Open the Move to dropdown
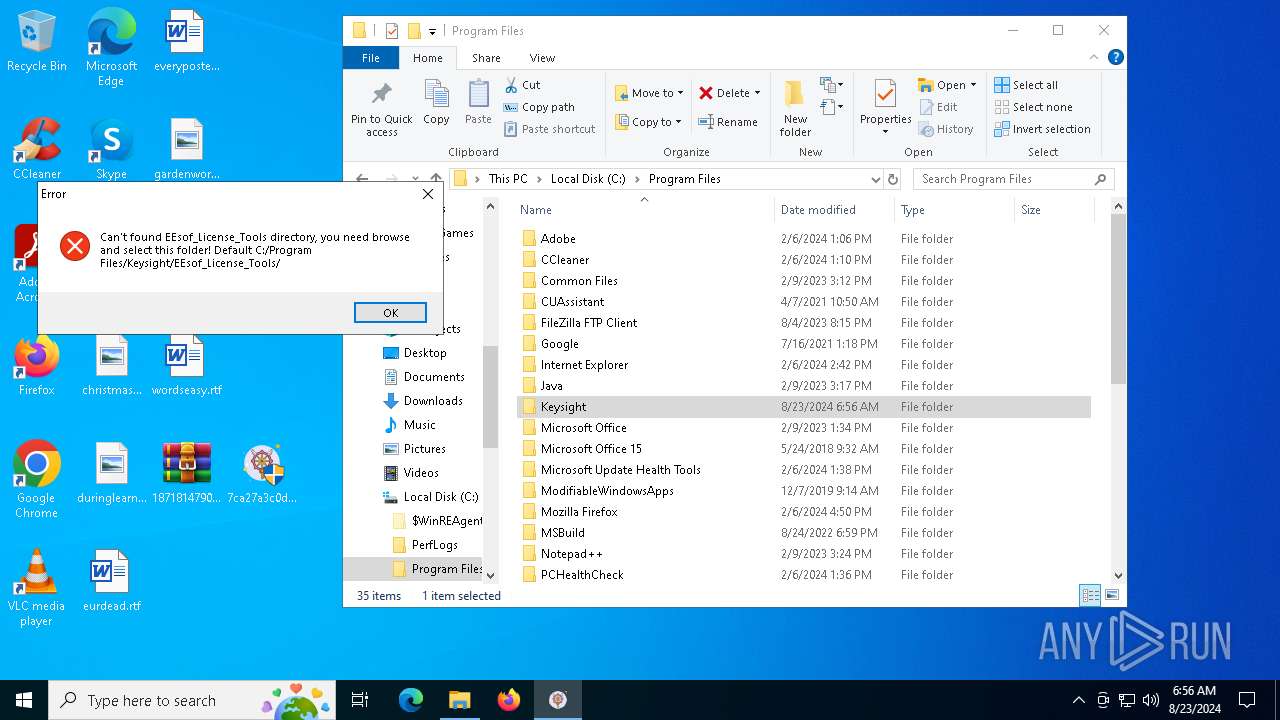The height and width of the screenshot is (720, 1280). tap(649, 93)
